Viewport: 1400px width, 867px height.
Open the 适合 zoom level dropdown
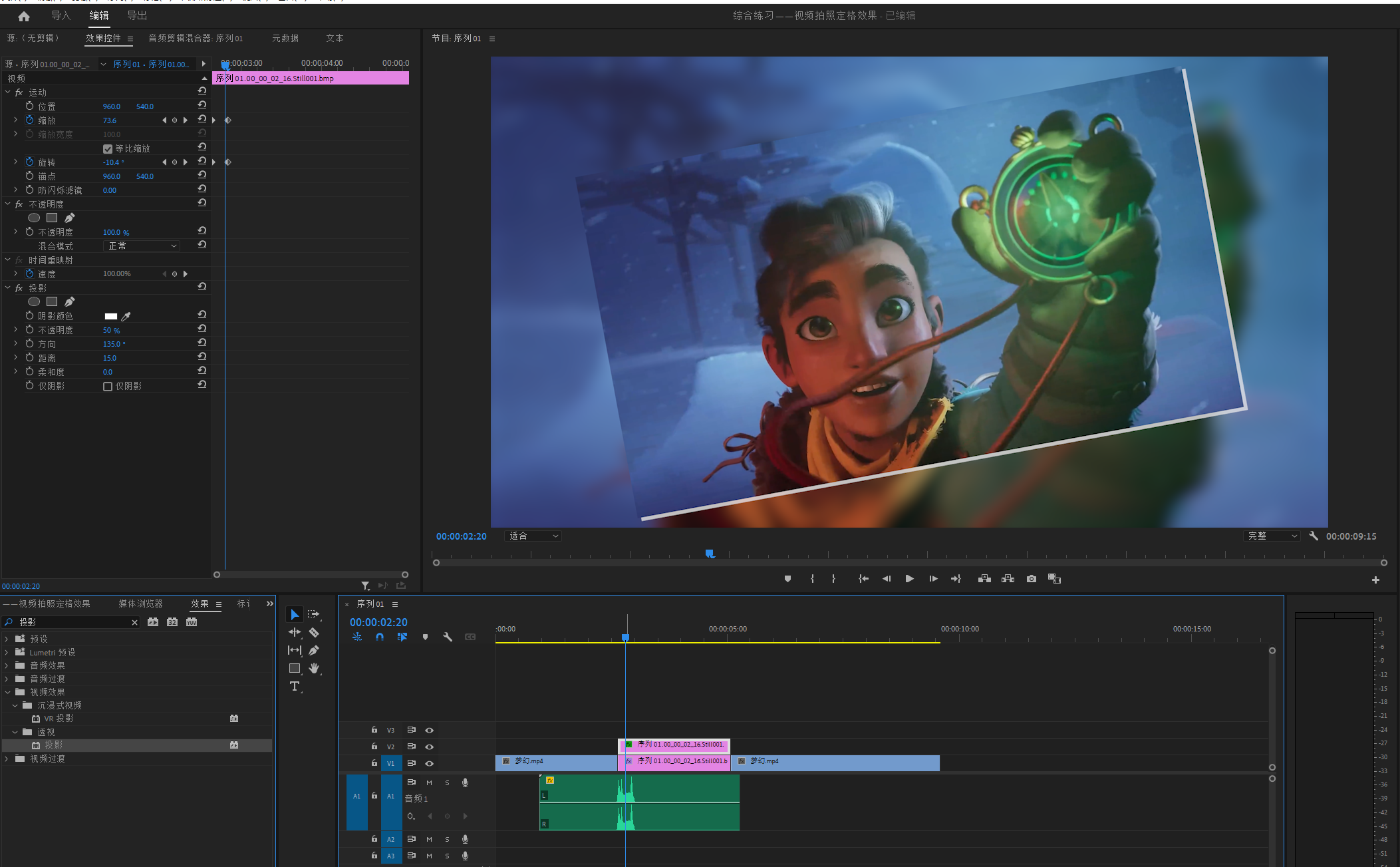tap(533, 536)
